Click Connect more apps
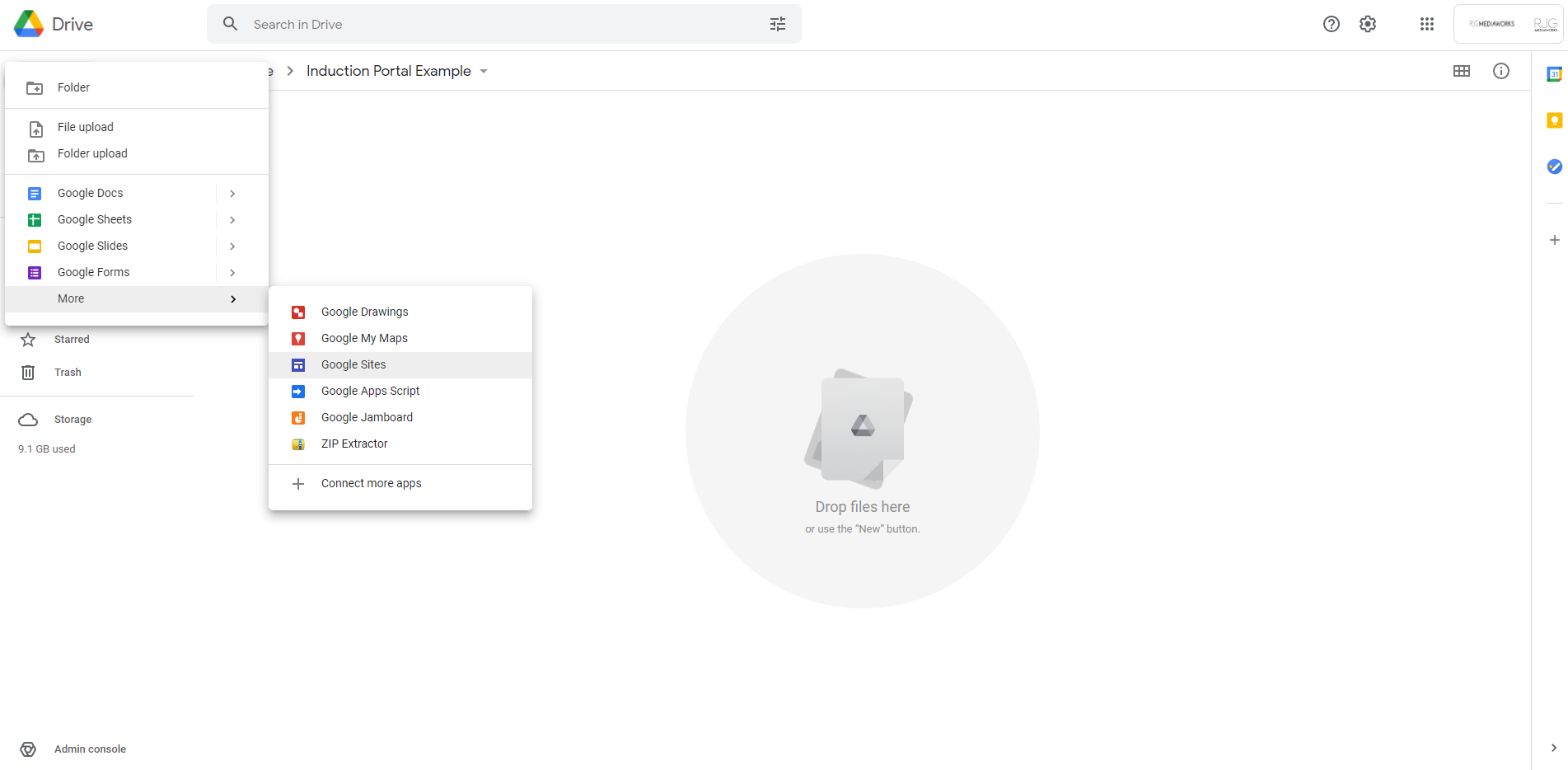The width and height of the screenshot is (1568, 770). pyautogui.click(x=400, y=483)
